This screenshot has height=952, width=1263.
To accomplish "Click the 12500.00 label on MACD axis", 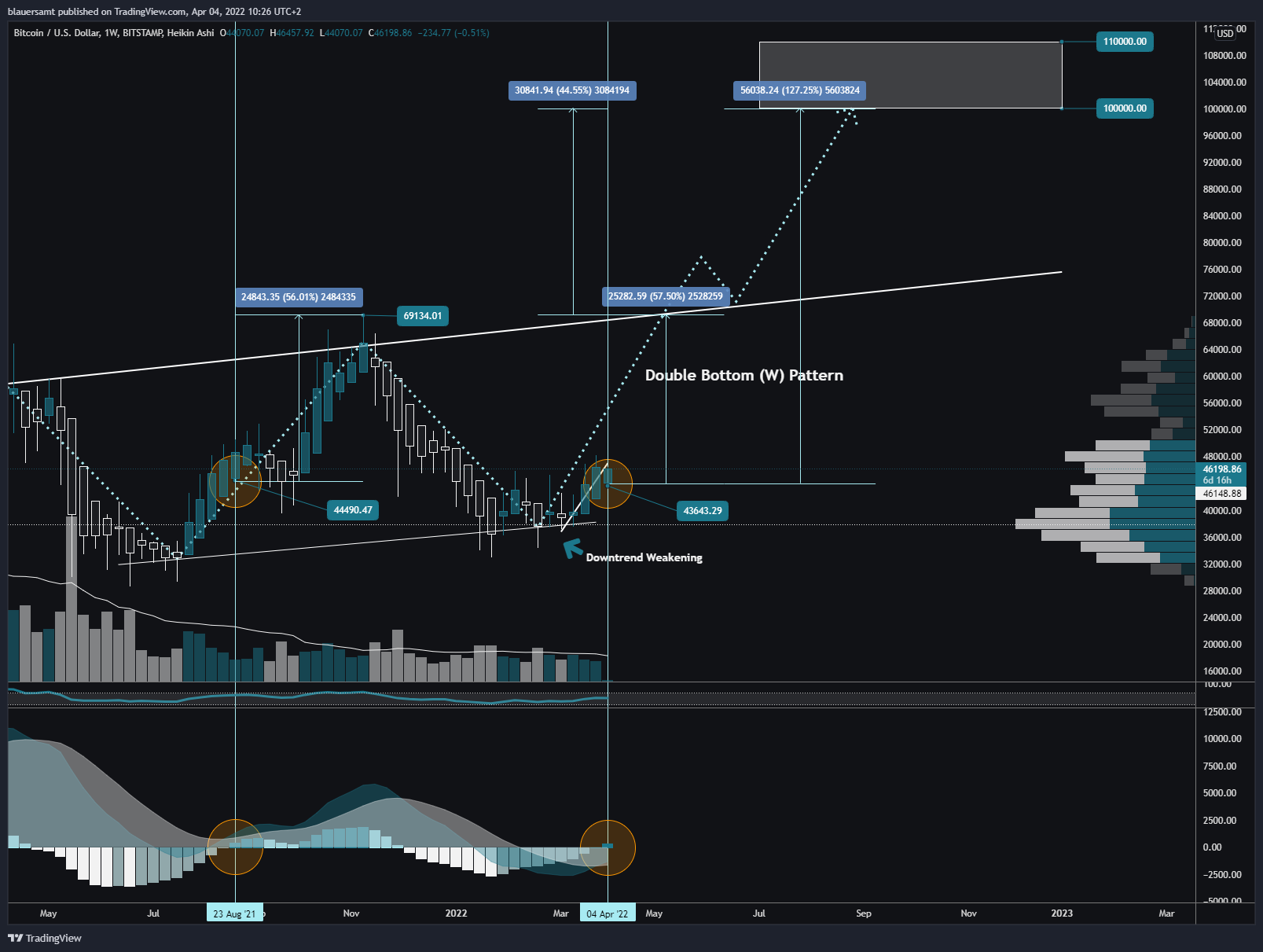I will tap(1222, 712).
